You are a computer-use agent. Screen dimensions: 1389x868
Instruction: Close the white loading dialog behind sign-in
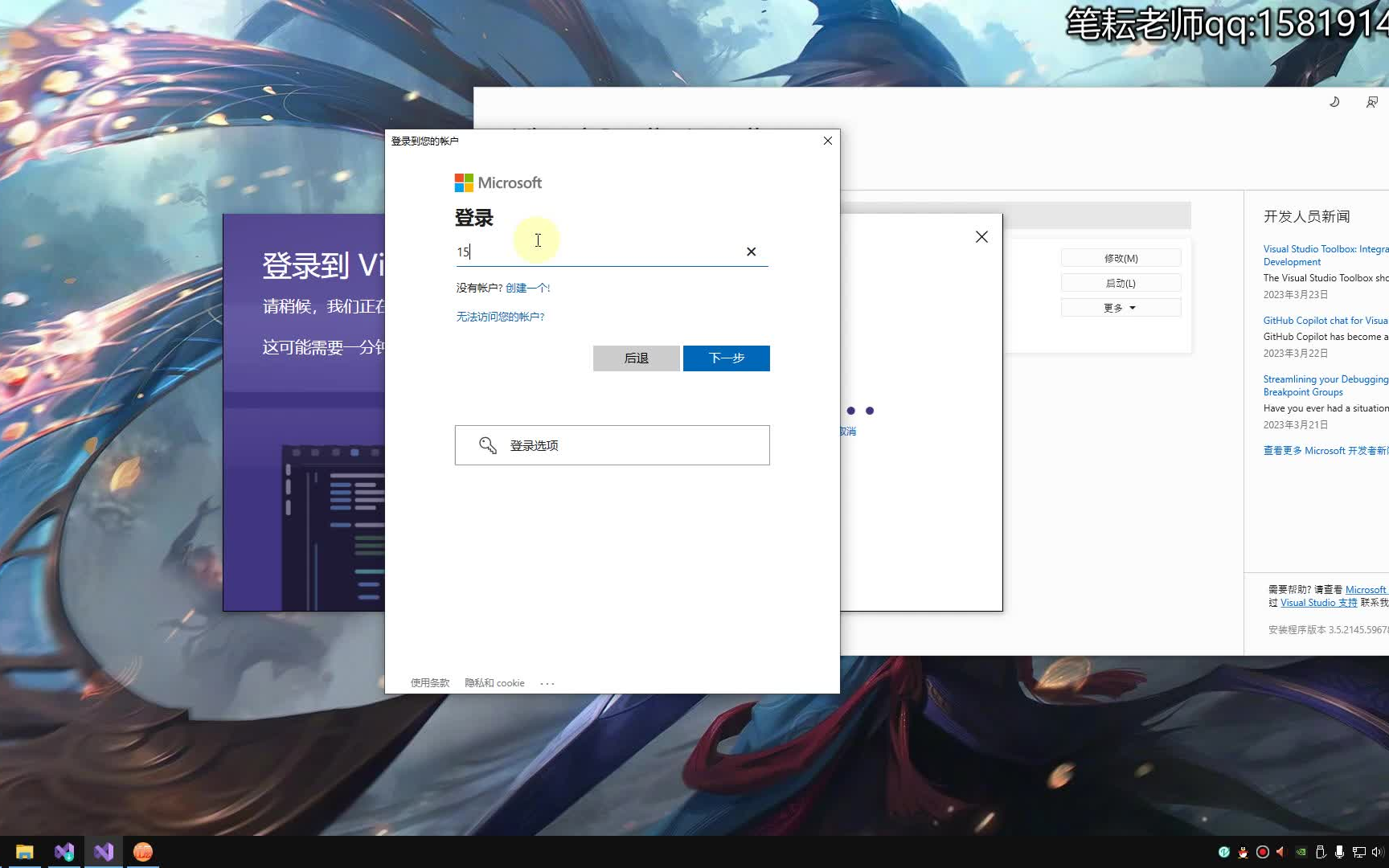pos(981,237)
